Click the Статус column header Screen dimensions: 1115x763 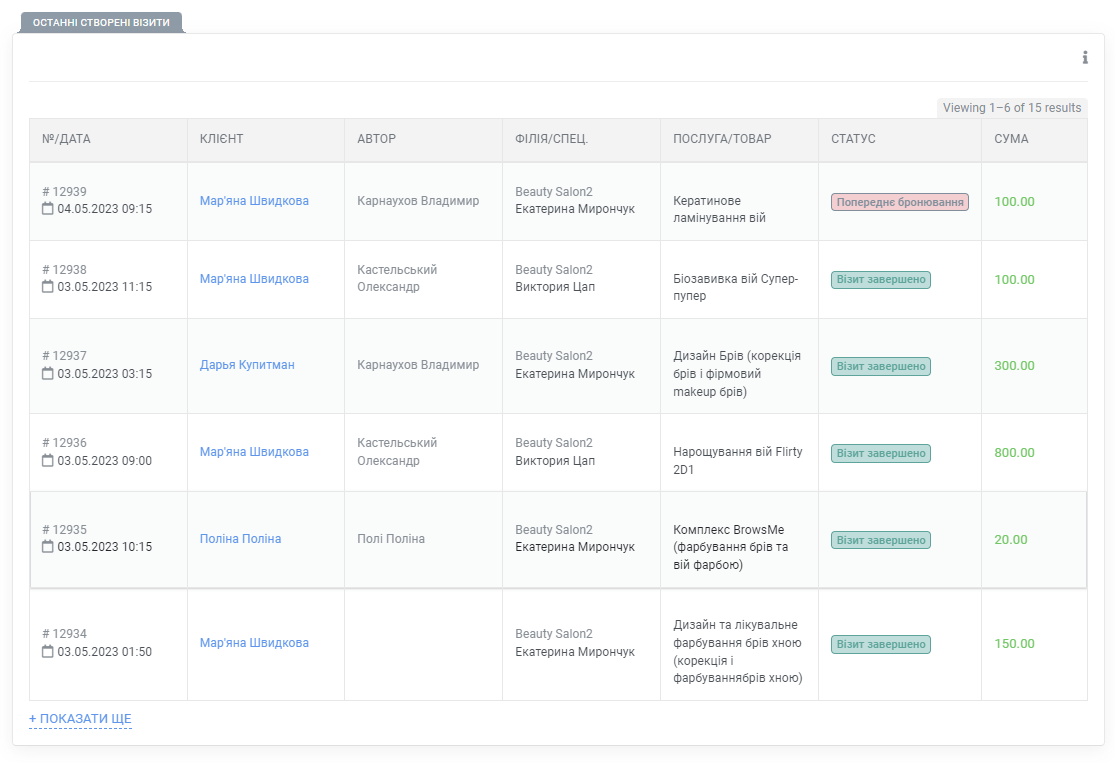(853, 139)
